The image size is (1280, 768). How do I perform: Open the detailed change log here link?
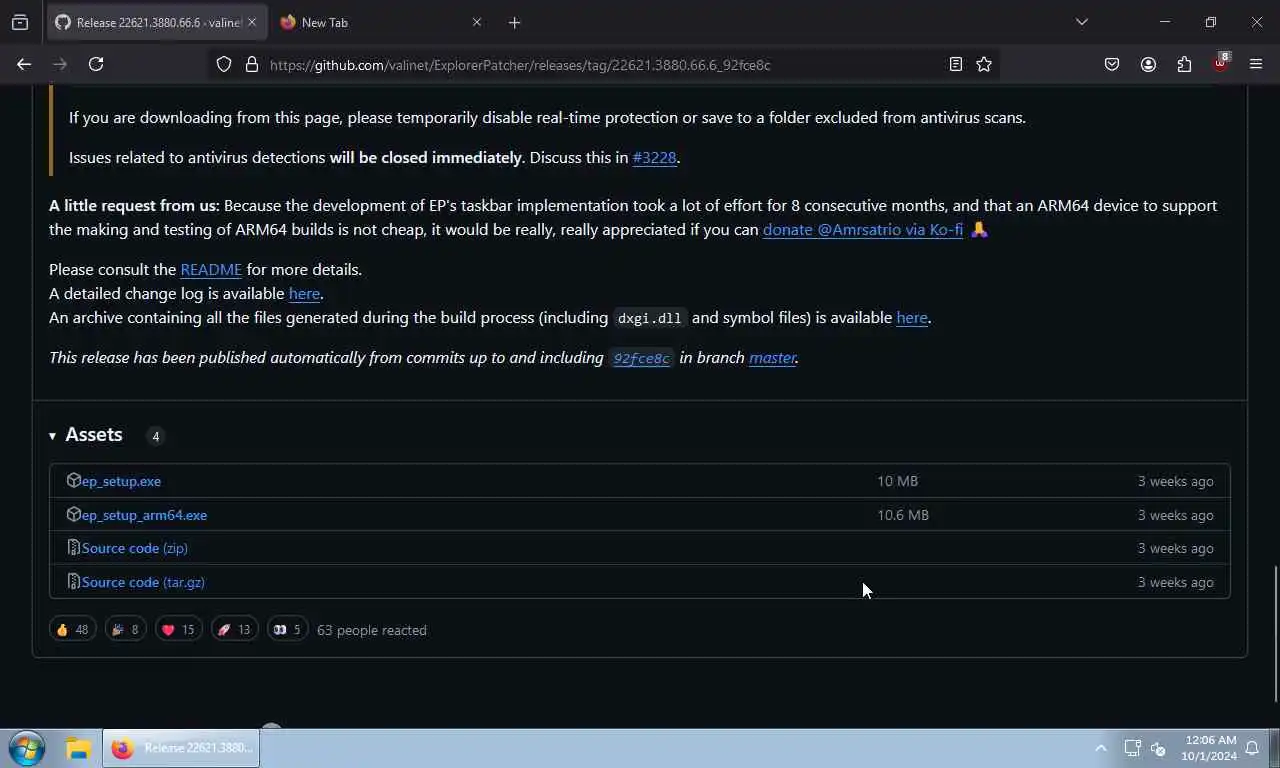304,293
